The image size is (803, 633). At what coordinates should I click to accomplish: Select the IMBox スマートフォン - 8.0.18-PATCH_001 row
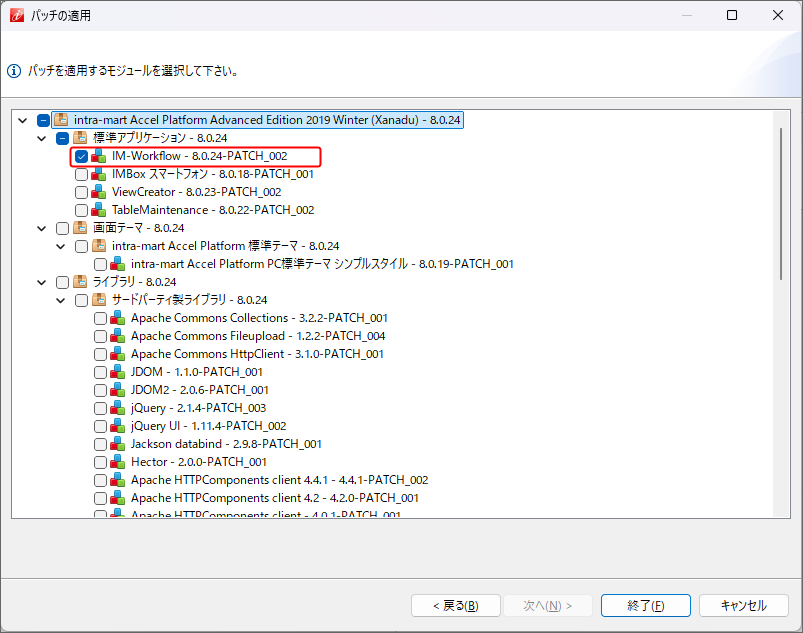coord(213,174)
